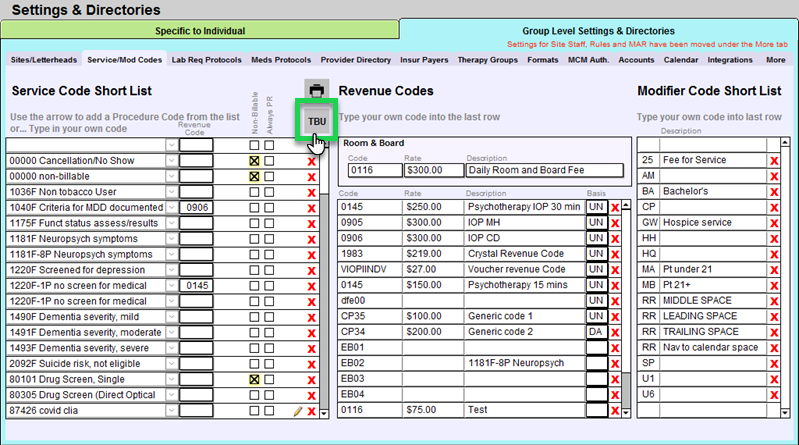
Task: Delete the Psychotherapy IOP 30 min revenue code
Action: 614,207
